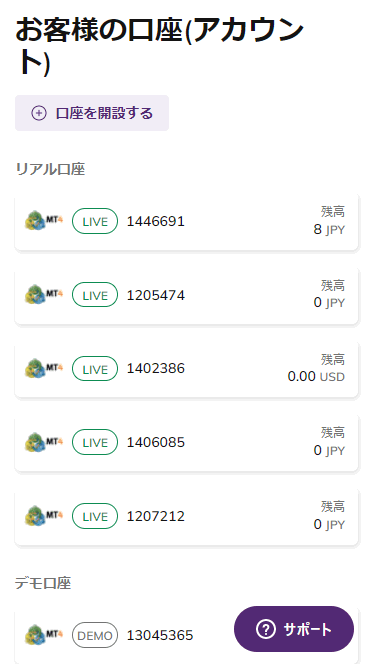Select the LIVE badge of account 1446691
Screen dimensions: 373x664
(x=95, y=221)
